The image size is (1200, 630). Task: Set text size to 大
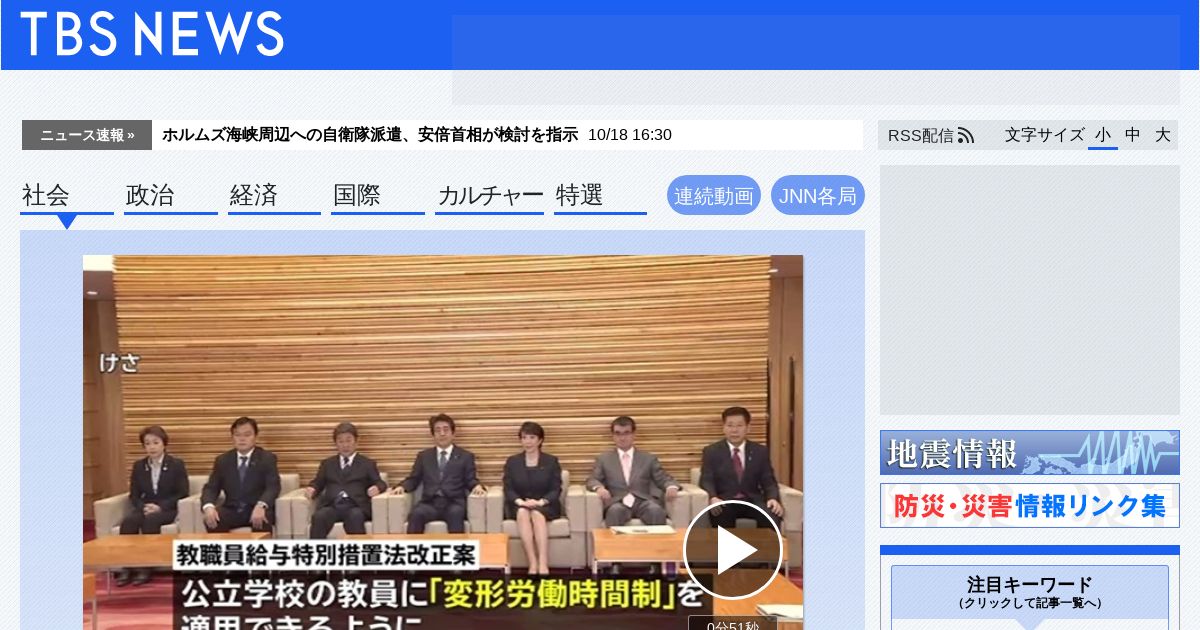1163,135
